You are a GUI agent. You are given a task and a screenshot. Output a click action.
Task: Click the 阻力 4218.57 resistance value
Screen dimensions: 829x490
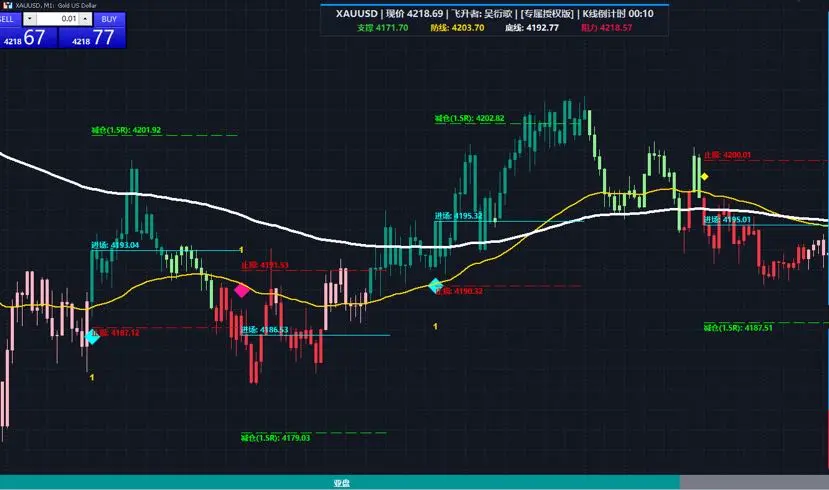point(606,27)
